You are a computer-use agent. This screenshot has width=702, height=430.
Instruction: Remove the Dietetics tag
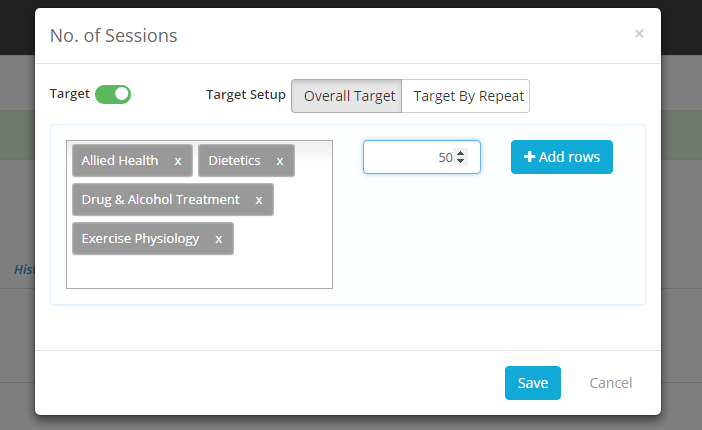pyautogui.click(x=280, y=161)
